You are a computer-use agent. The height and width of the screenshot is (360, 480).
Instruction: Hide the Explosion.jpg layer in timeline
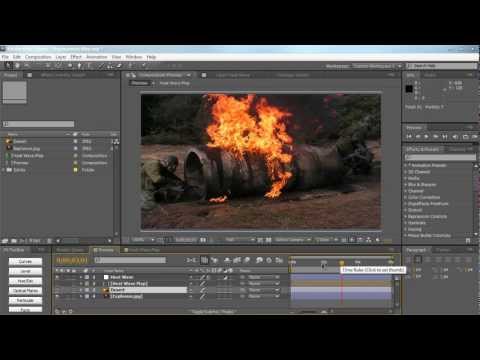57,296
